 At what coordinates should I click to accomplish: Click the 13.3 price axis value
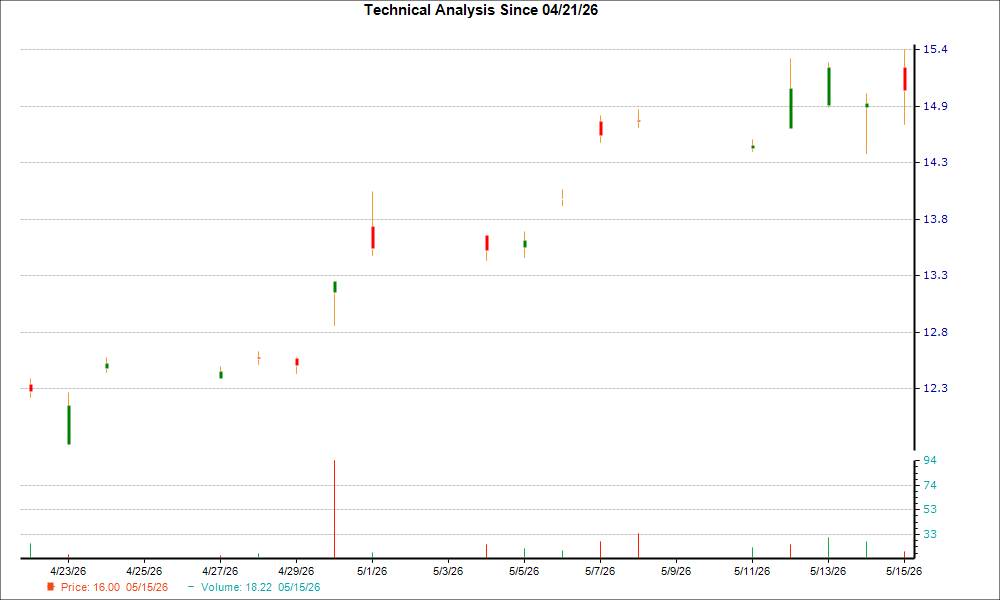tap(935, 275)
